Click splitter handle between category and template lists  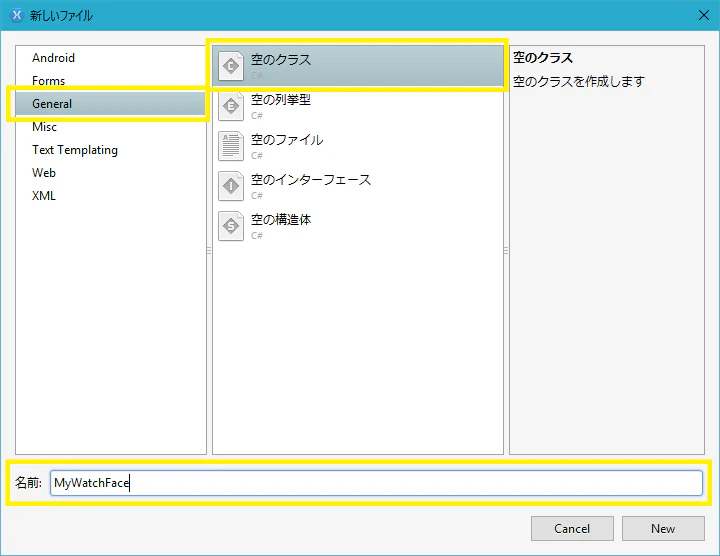point(209,251)
